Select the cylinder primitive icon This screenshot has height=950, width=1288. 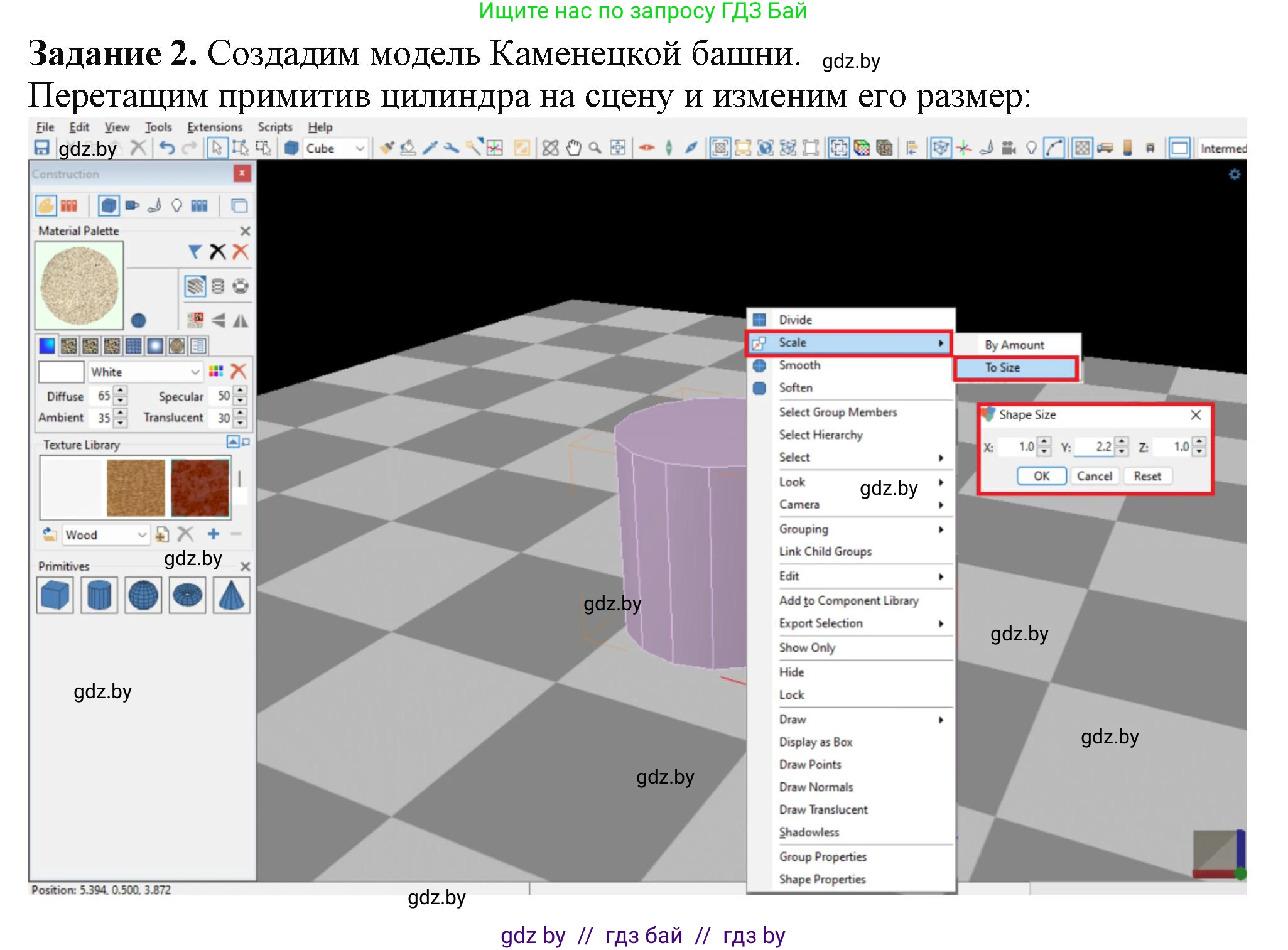click(x=99, y=595)
